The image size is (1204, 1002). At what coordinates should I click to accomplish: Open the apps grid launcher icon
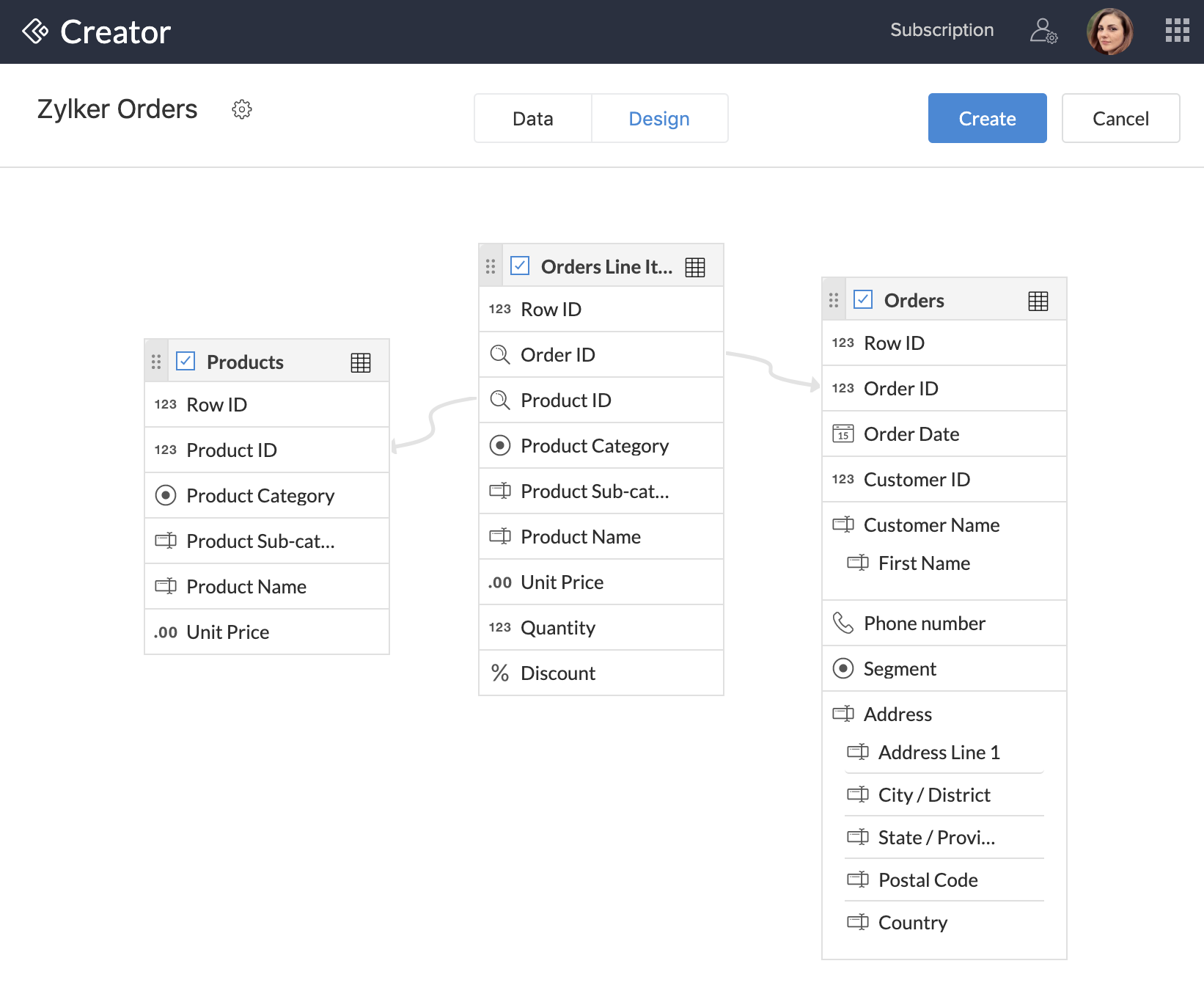click(1177, 31)
